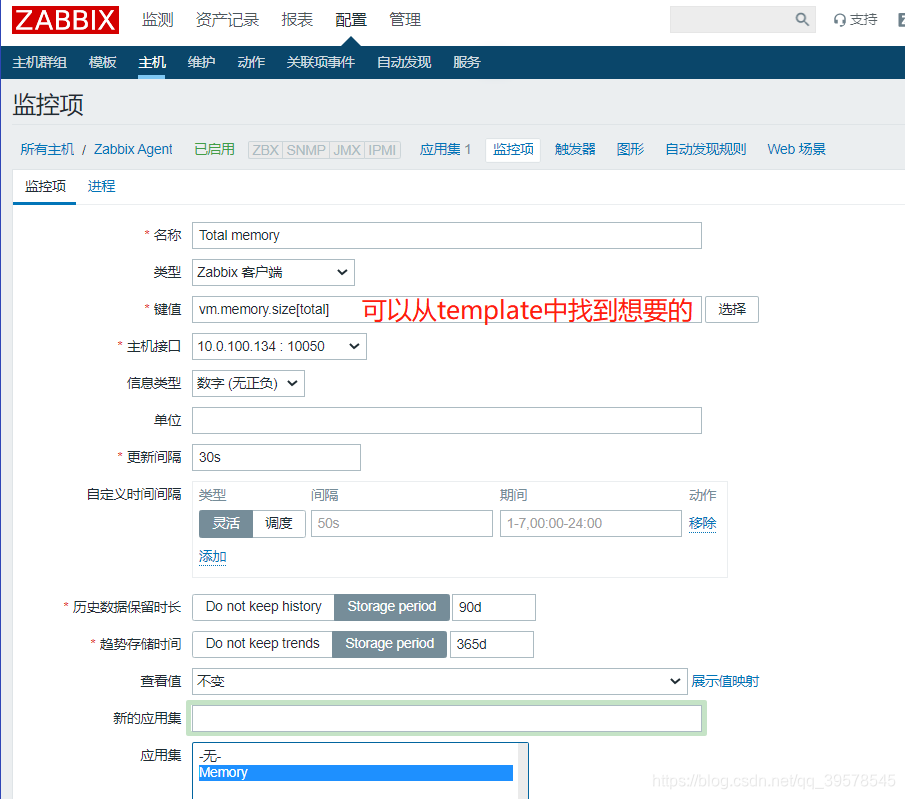Click the 名称 field with Total memory

pos(447,236)
